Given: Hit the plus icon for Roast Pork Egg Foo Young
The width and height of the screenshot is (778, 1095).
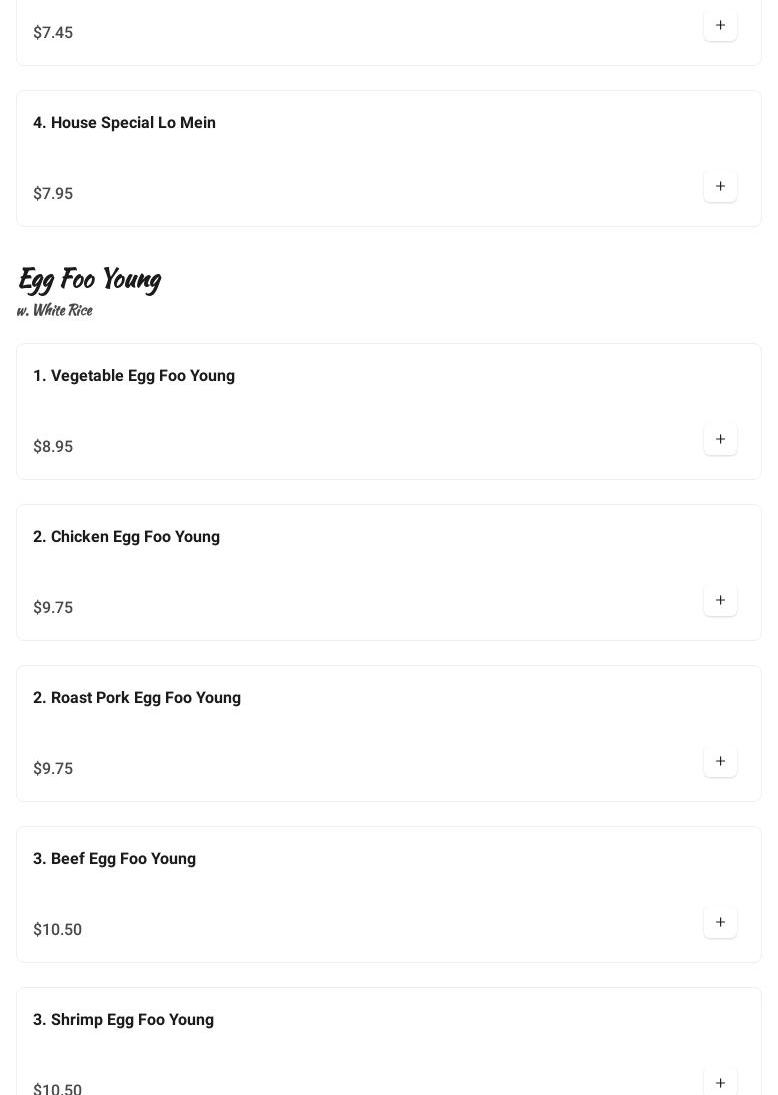Looking at the screenshot, I should pyautogui.click(x=720, y=761).
